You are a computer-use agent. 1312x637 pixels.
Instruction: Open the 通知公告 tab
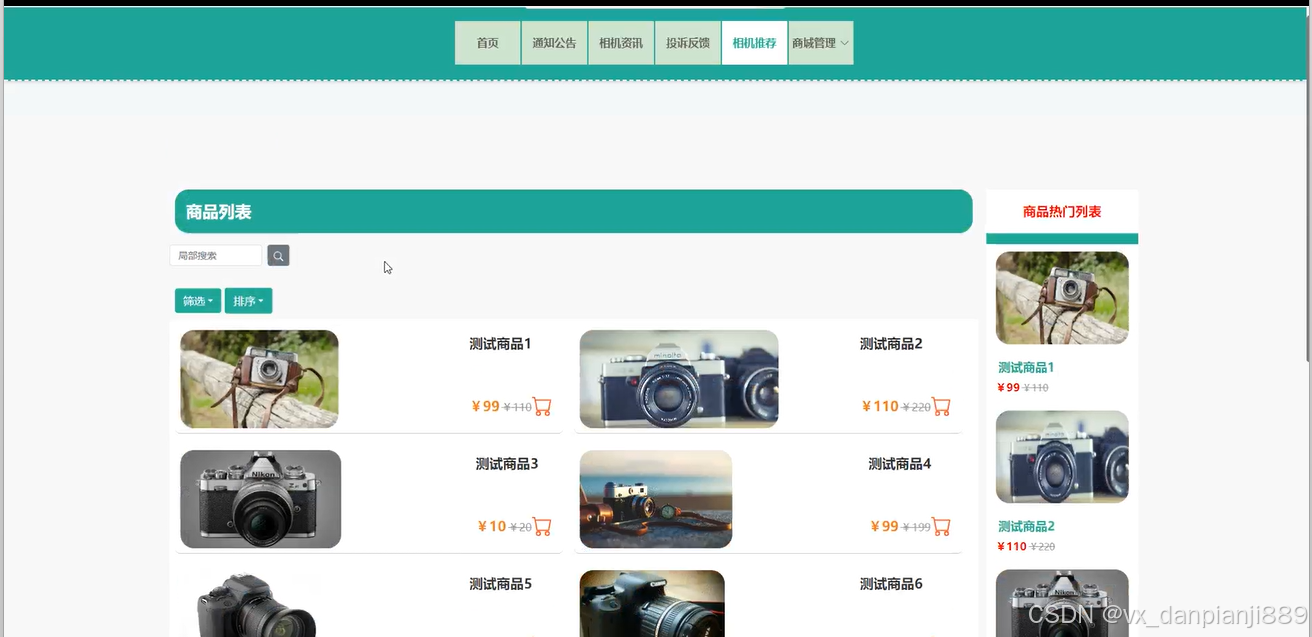554,43
